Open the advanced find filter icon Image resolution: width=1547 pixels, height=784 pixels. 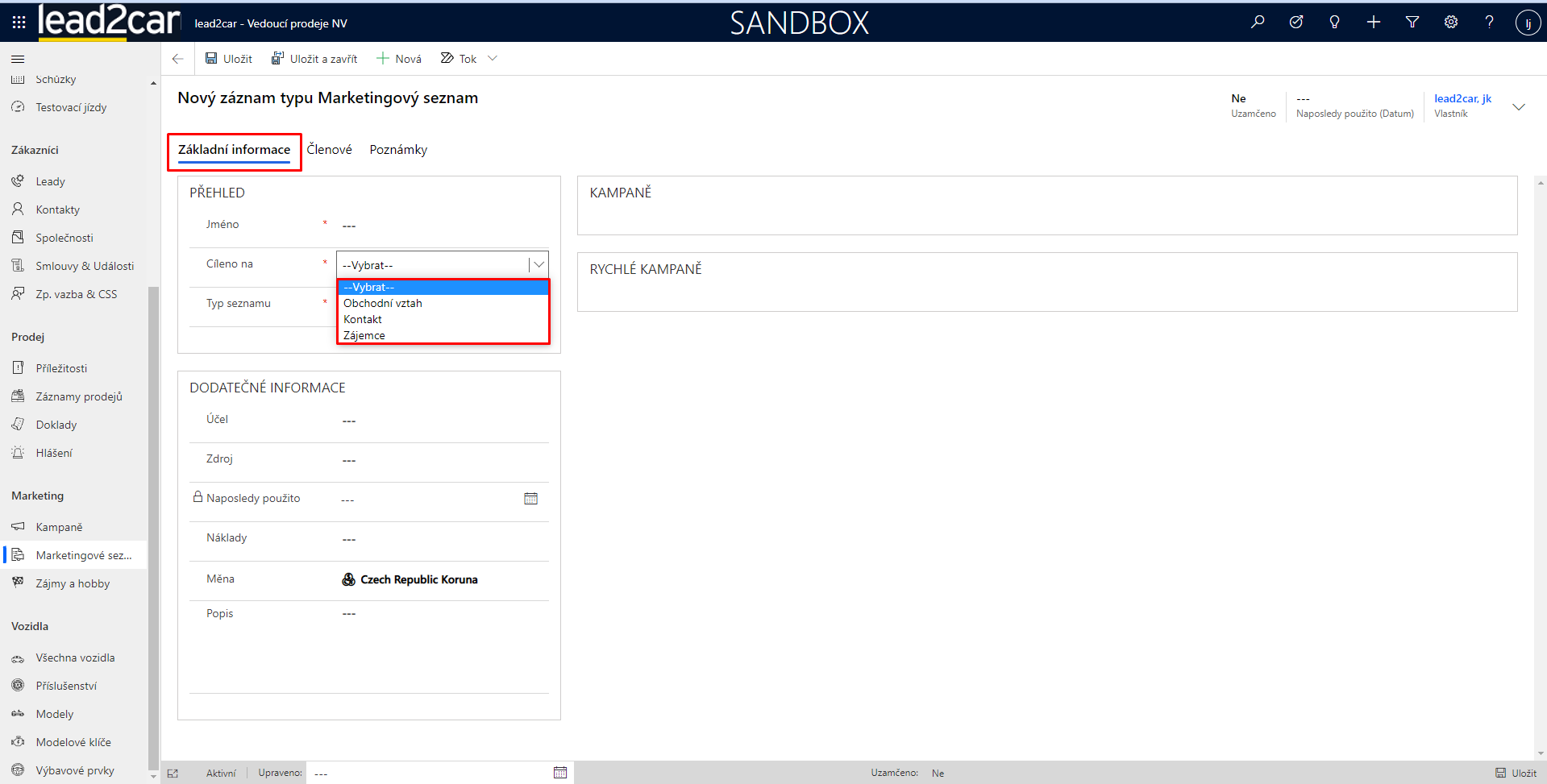[1412, 23]
